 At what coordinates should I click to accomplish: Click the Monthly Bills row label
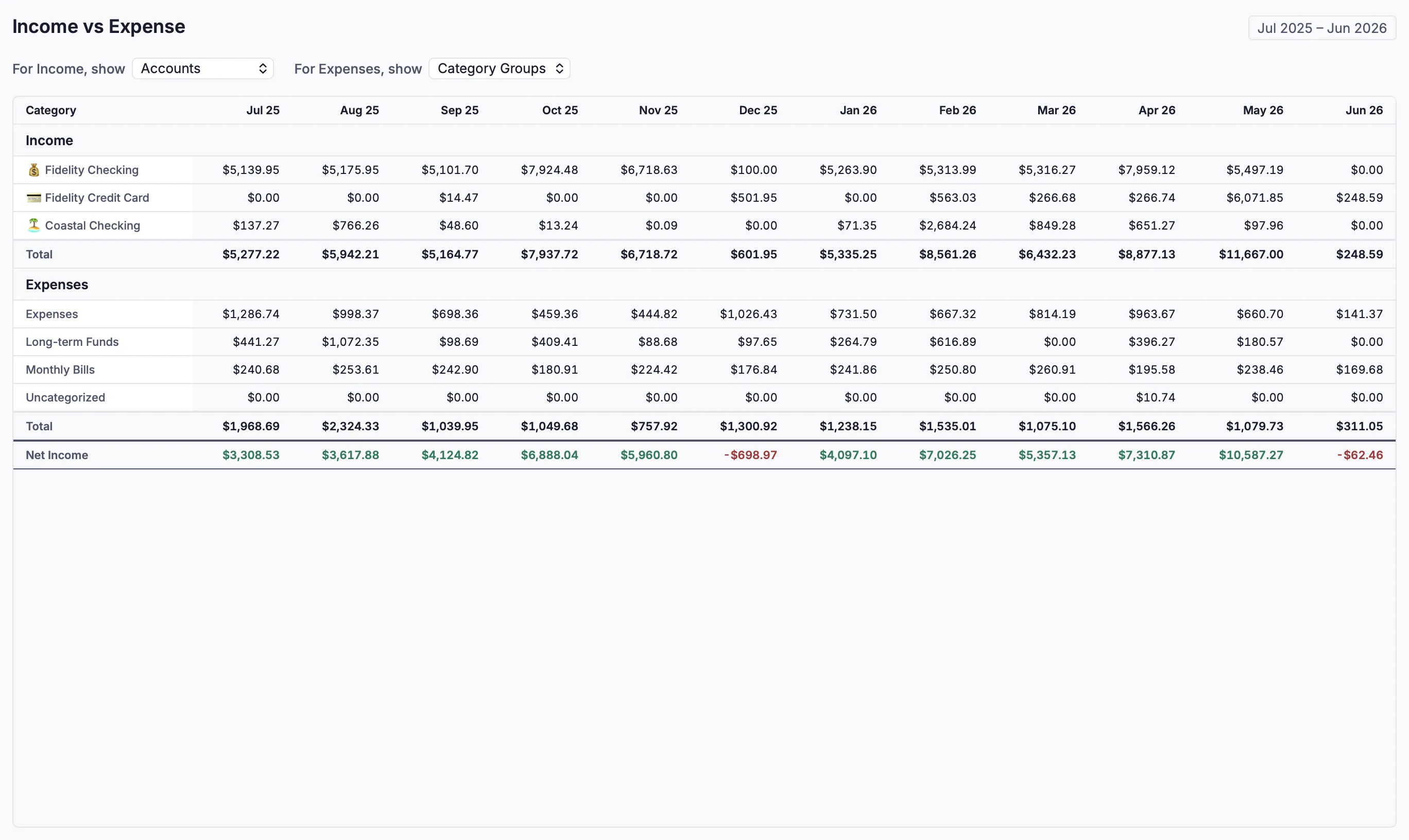click(x=60, y=370)
